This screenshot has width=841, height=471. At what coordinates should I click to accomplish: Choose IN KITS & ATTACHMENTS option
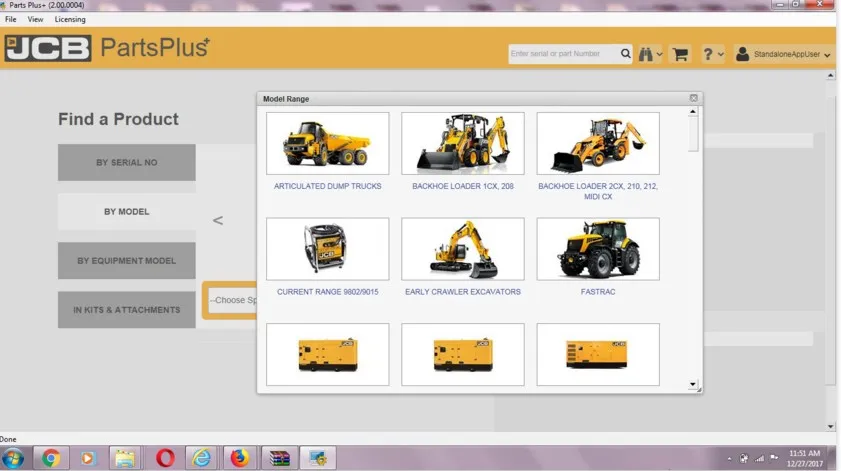tap(126, 310)
